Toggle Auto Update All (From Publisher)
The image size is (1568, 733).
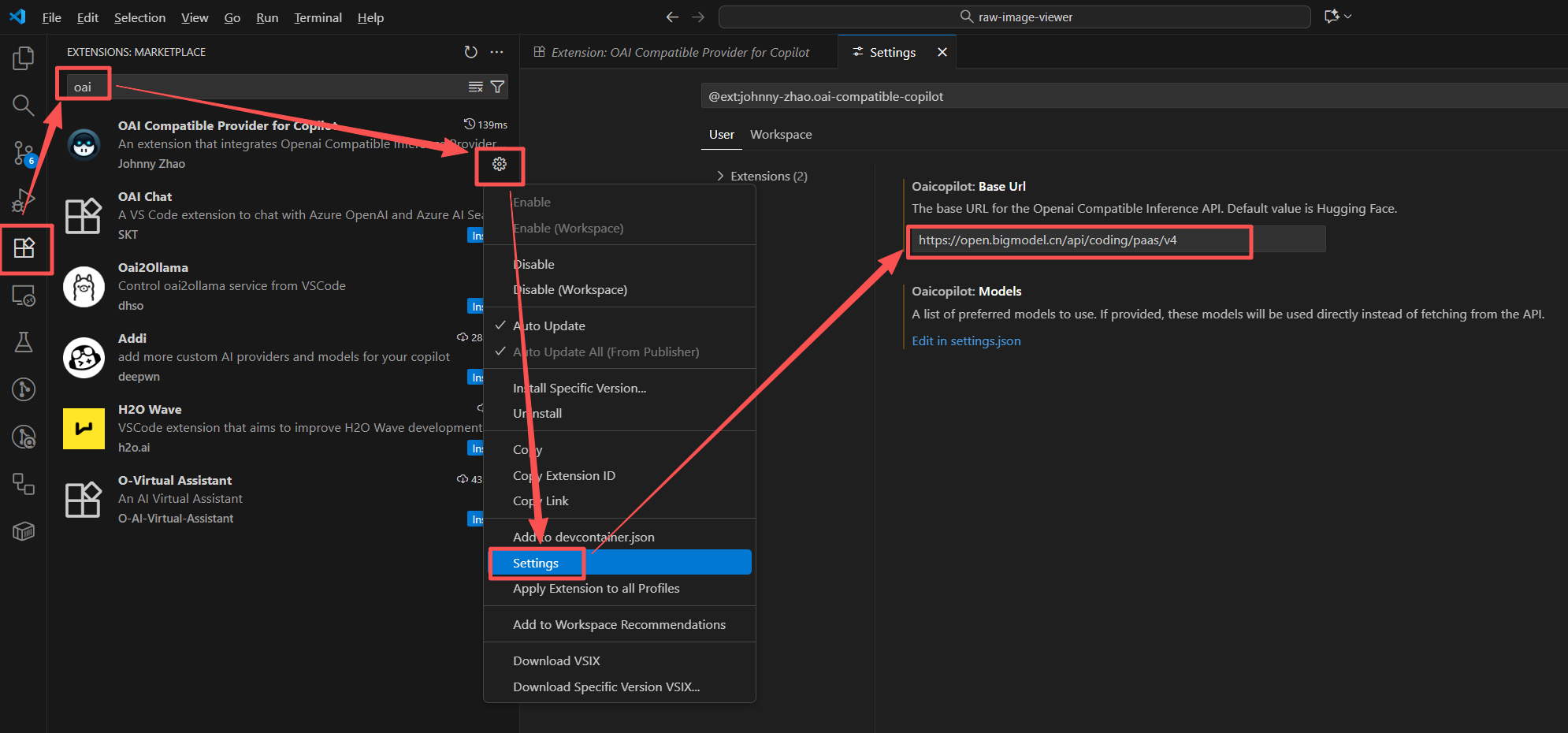tap(619, 352)
